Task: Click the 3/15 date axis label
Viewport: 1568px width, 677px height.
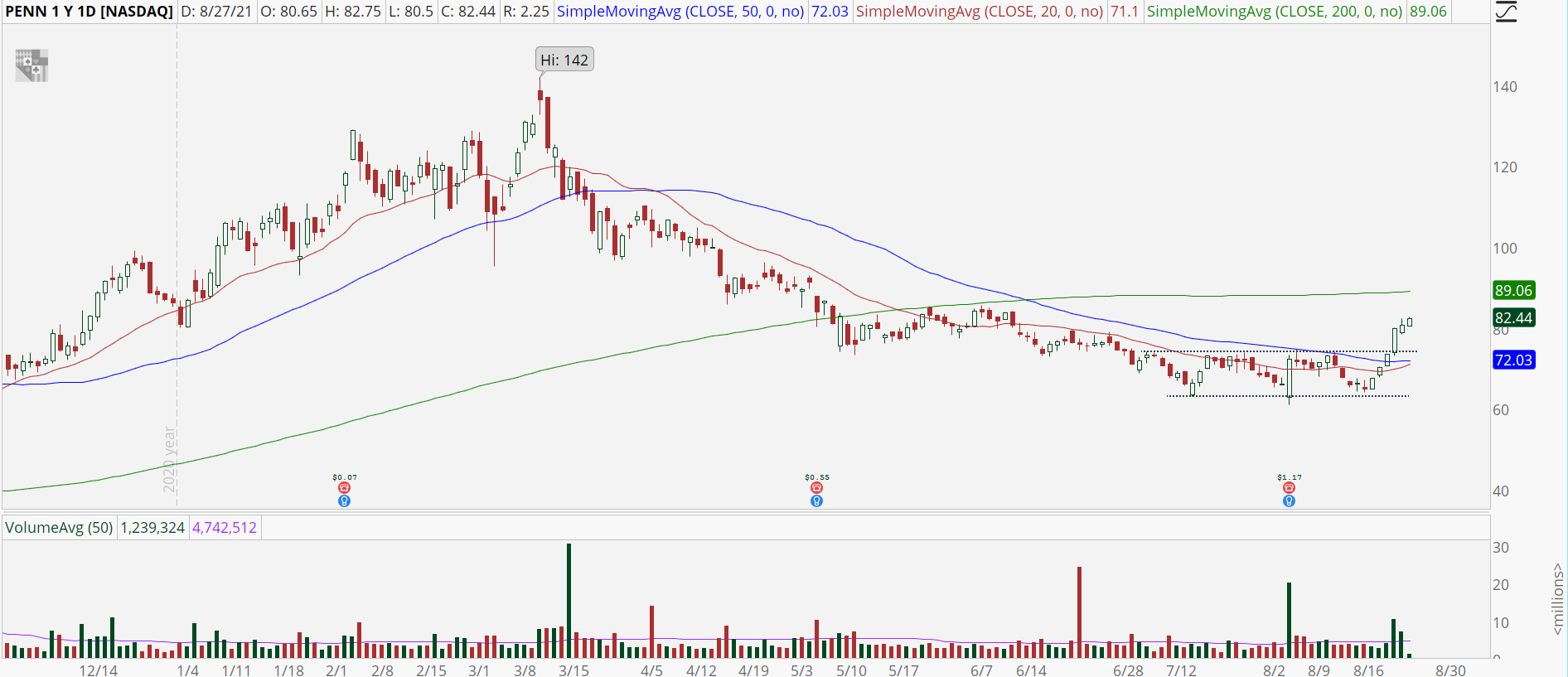Action: (573, 670)
